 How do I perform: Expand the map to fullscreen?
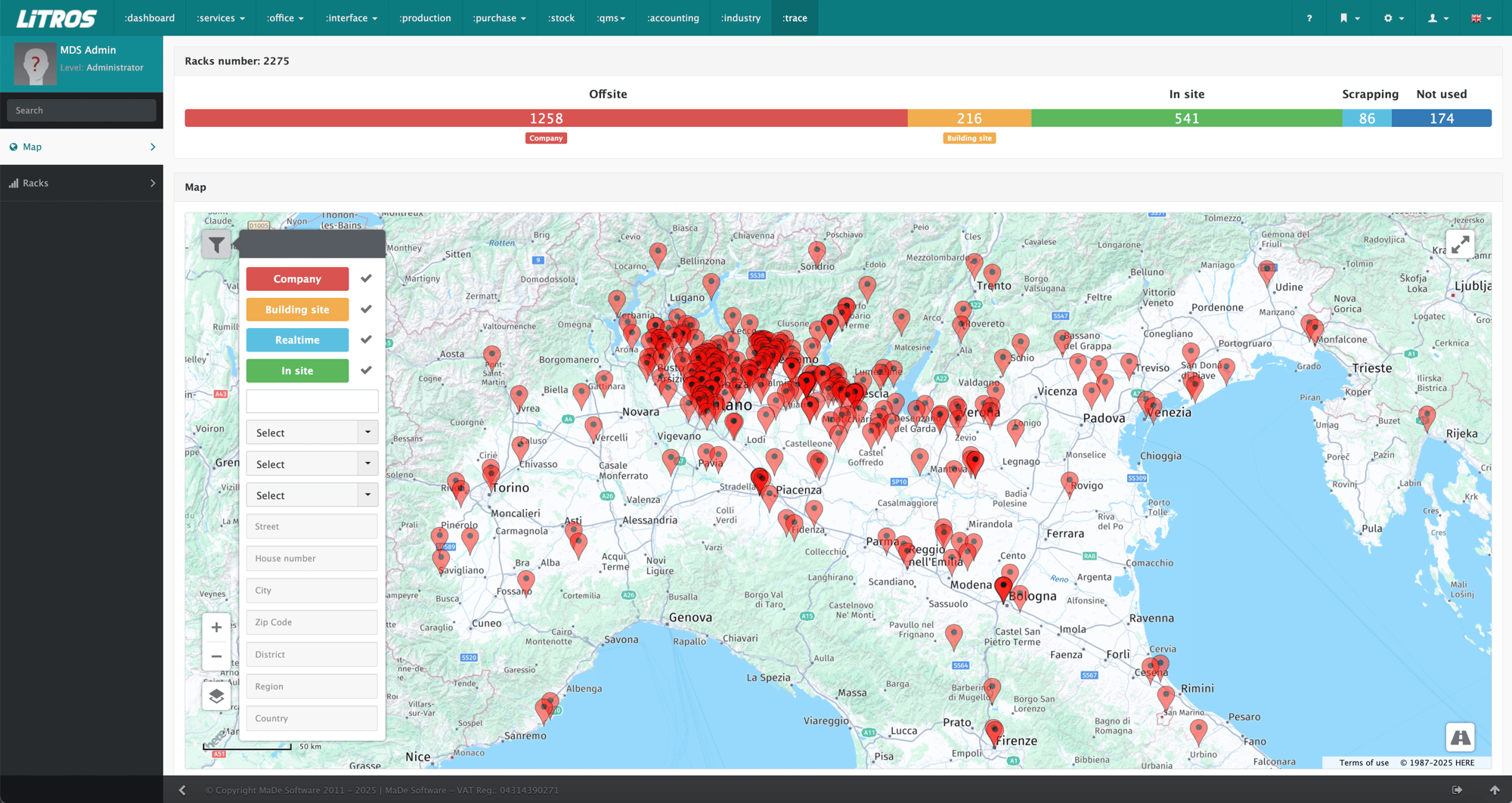(1460, 244)
